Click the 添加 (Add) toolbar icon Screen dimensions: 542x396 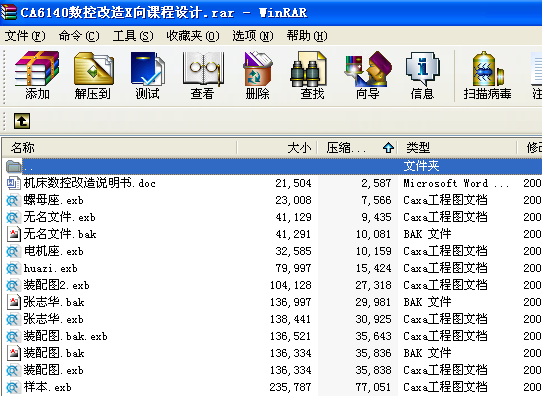click(x=37, y=68)
